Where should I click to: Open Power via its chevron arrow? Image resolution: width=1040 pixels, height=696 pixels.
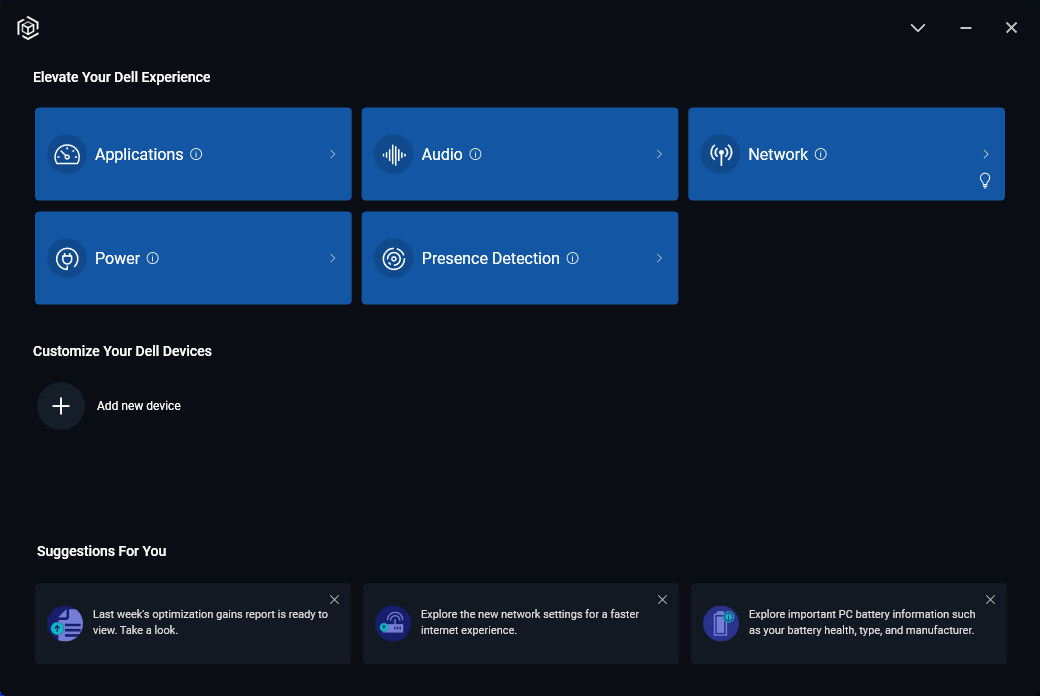[x=332, y=258]
